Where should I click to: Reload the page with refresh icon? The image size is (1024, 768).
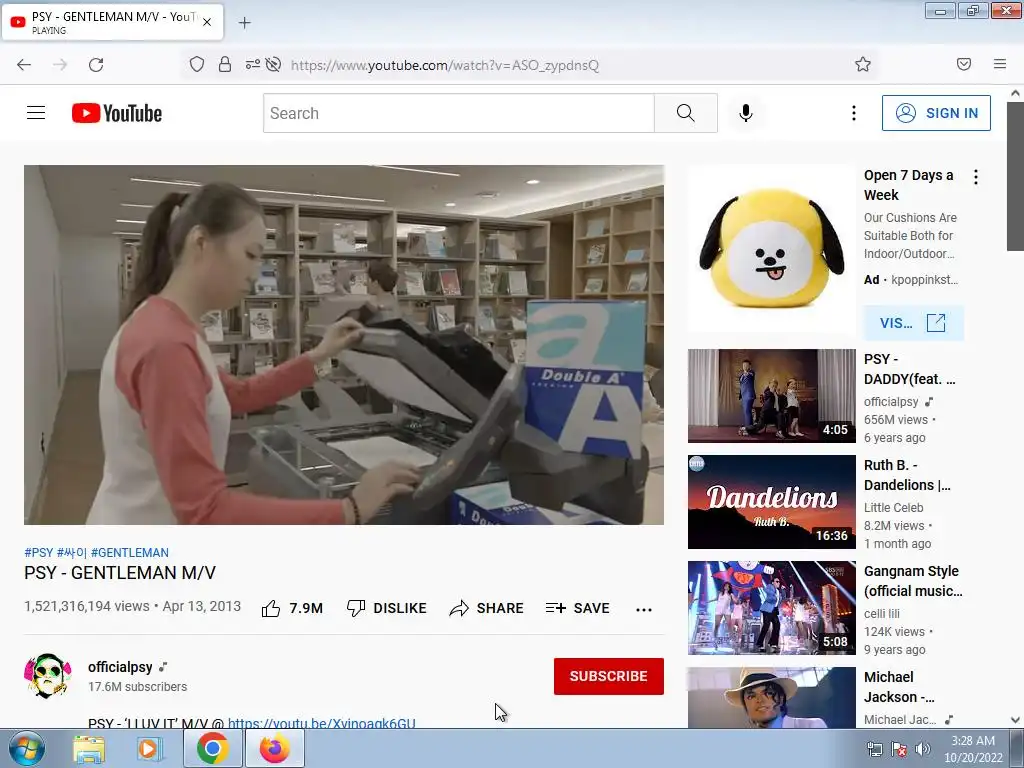point(96,65)
